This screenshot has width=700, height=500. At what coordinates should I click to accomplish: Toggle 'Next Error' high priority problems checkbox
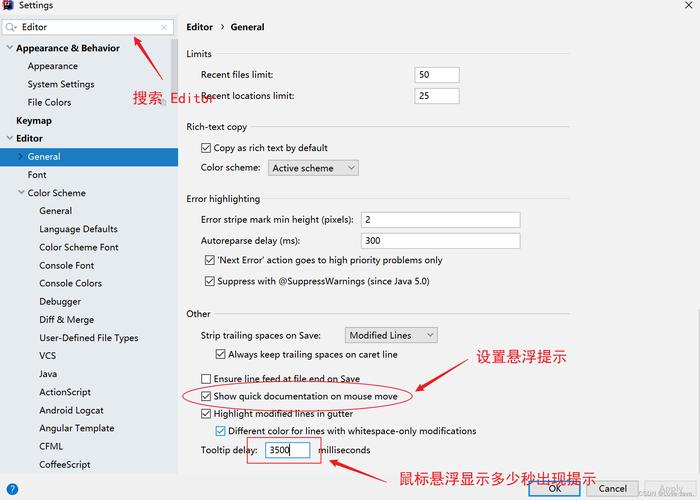pos(209,260)
